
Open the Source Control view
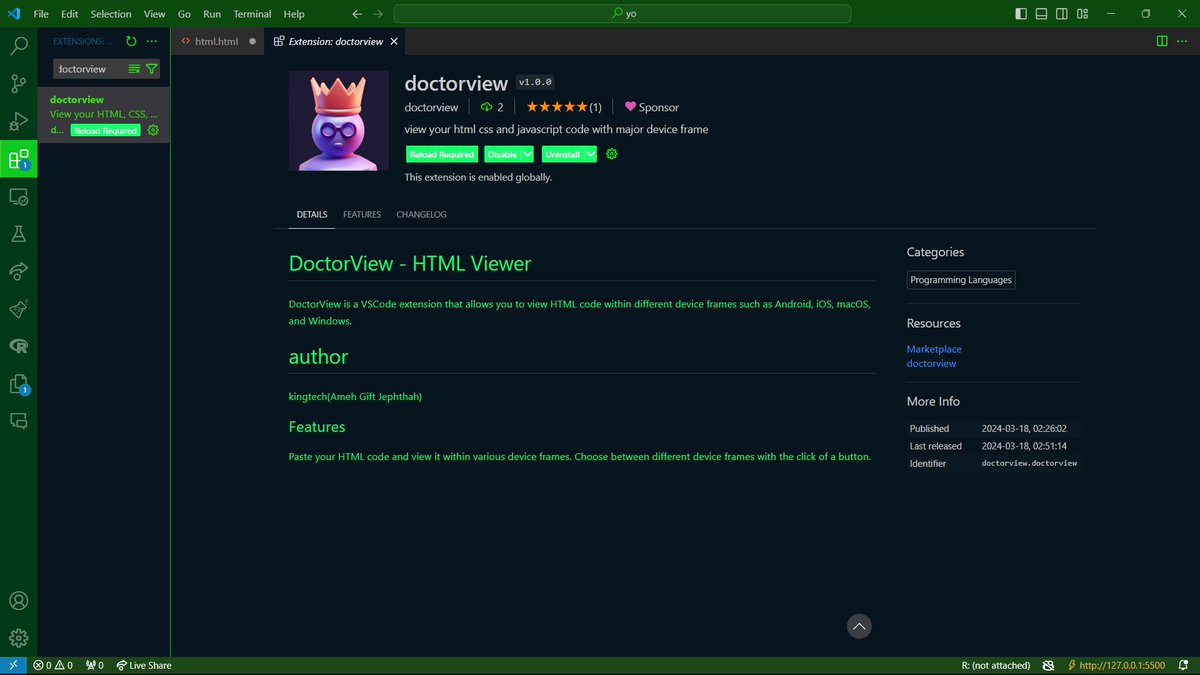tap(18, 84)
